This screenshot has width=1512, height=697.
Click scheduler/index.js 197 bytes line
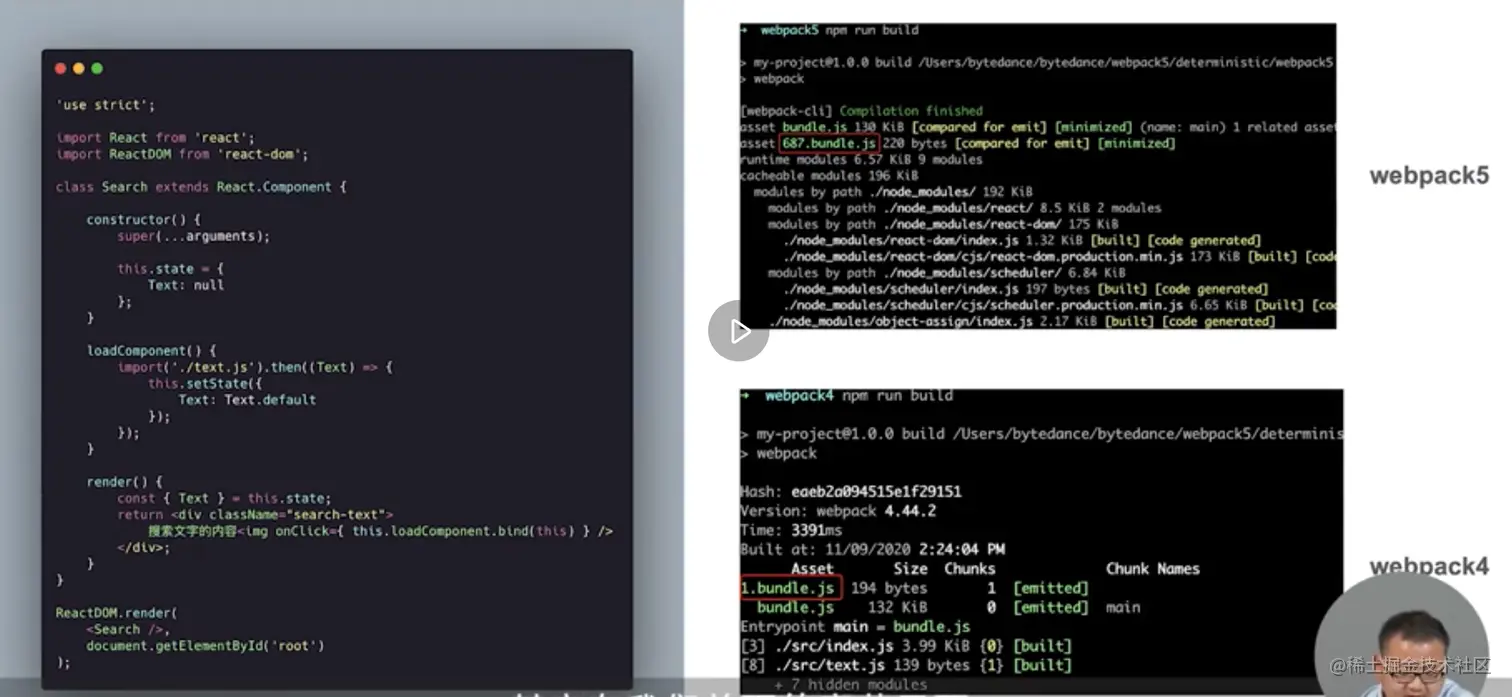pyautogui.click(x=1026, y=289)
